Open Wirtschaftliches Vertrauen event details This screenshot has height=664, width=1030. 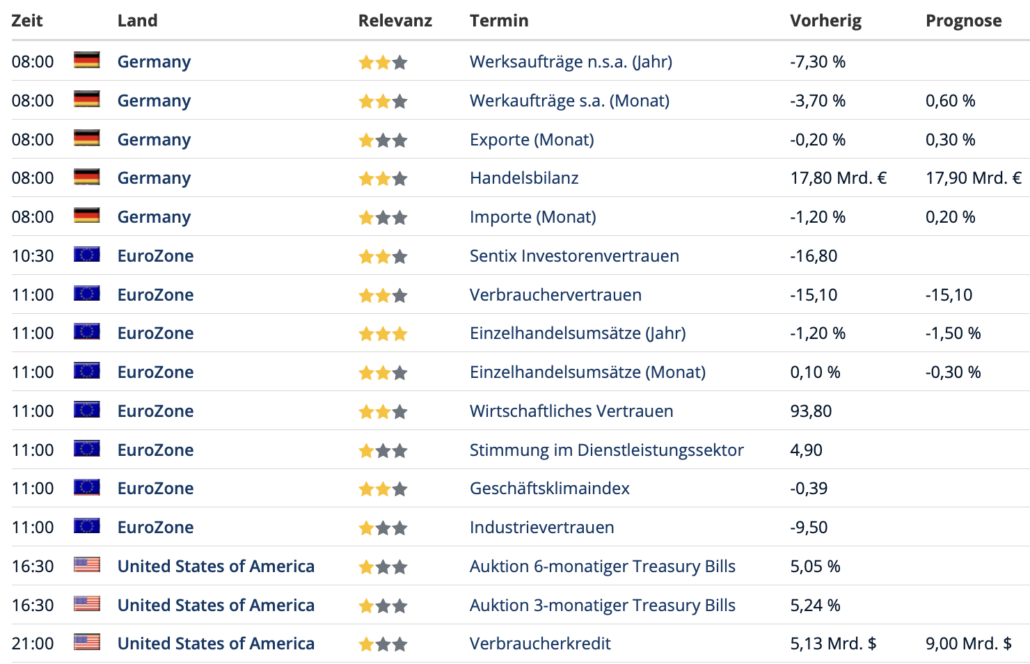click(571, 411)
